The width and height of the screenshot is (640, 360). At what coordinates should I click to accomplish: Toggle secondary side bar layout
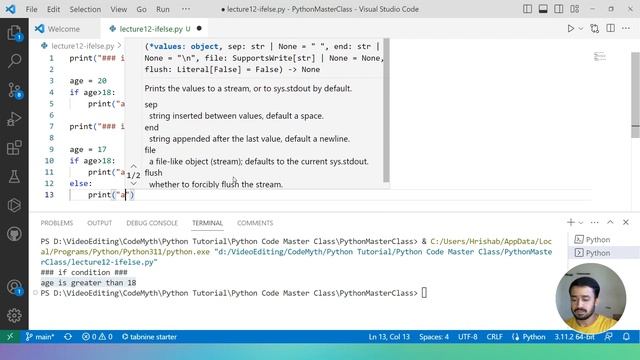click(559, 9)
